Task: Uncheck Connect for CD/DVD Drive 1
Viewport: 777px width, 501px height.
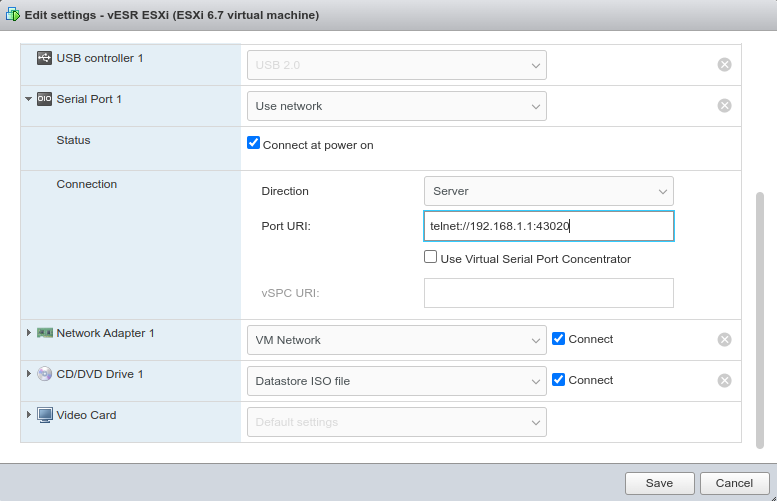Action: pos(559,380)
